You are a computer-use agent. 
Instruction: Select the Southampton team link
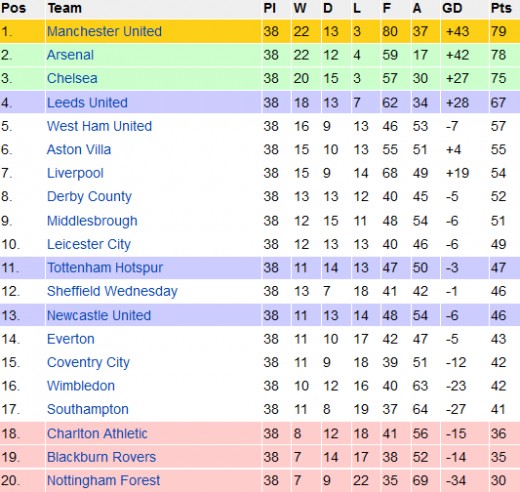88,409
